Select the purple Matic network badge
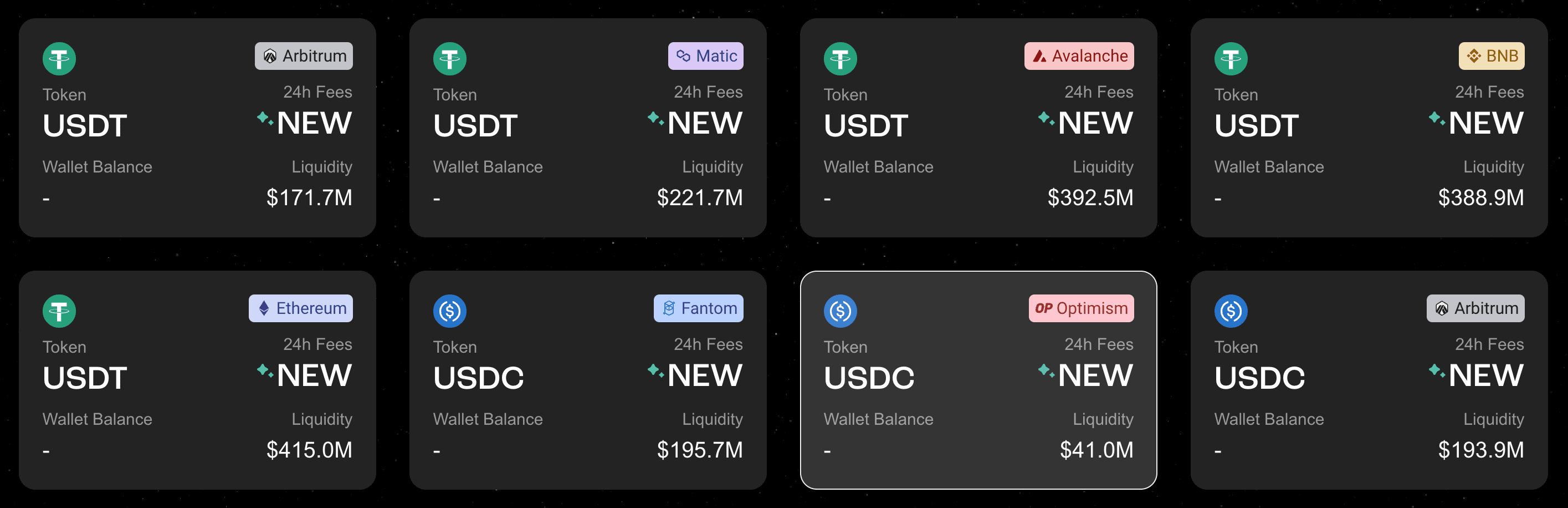Screen dimensions: 1568x508 coord(705,56)
